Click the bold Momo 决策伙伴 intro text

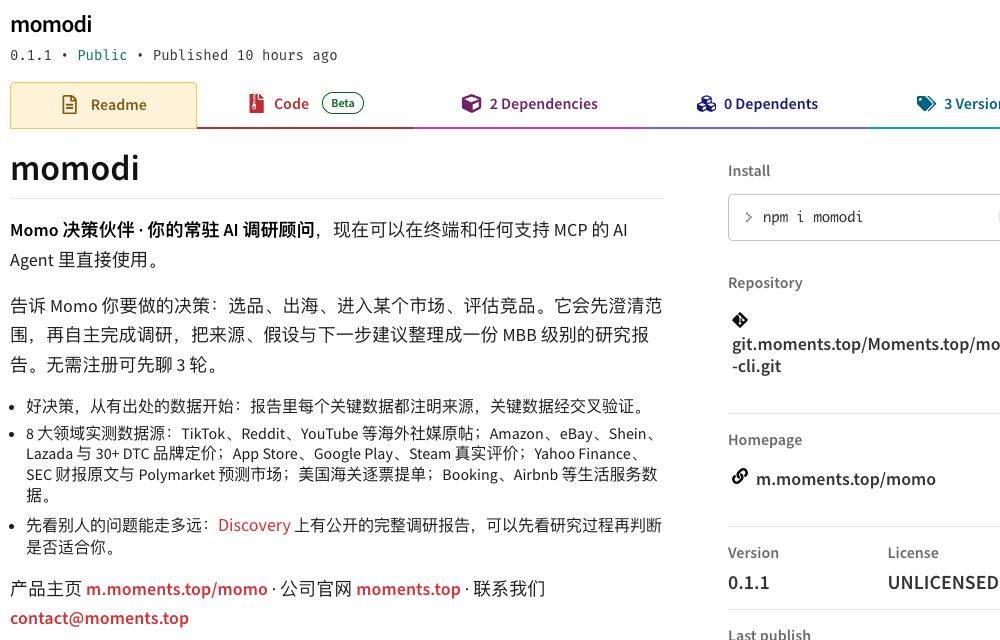pos(162,230)
